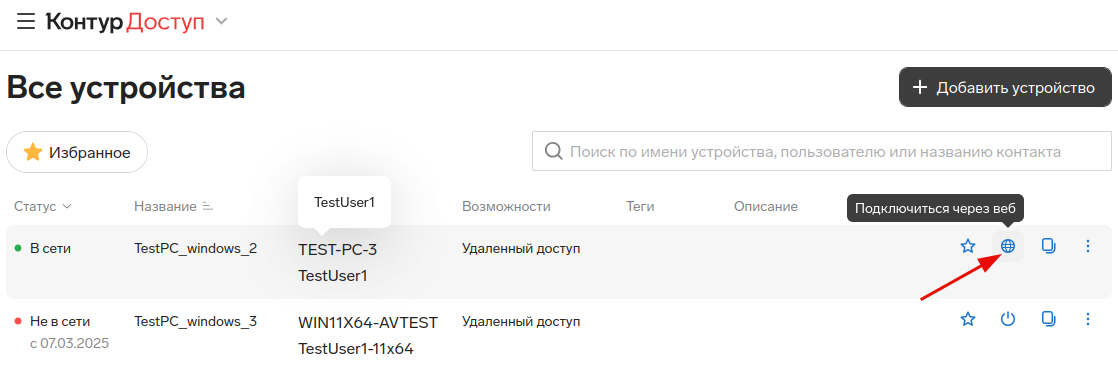Click power icon for TestPC_windows_3
The width and height of the screenshot is (1118, 366).
click(x=1007, y=319)
